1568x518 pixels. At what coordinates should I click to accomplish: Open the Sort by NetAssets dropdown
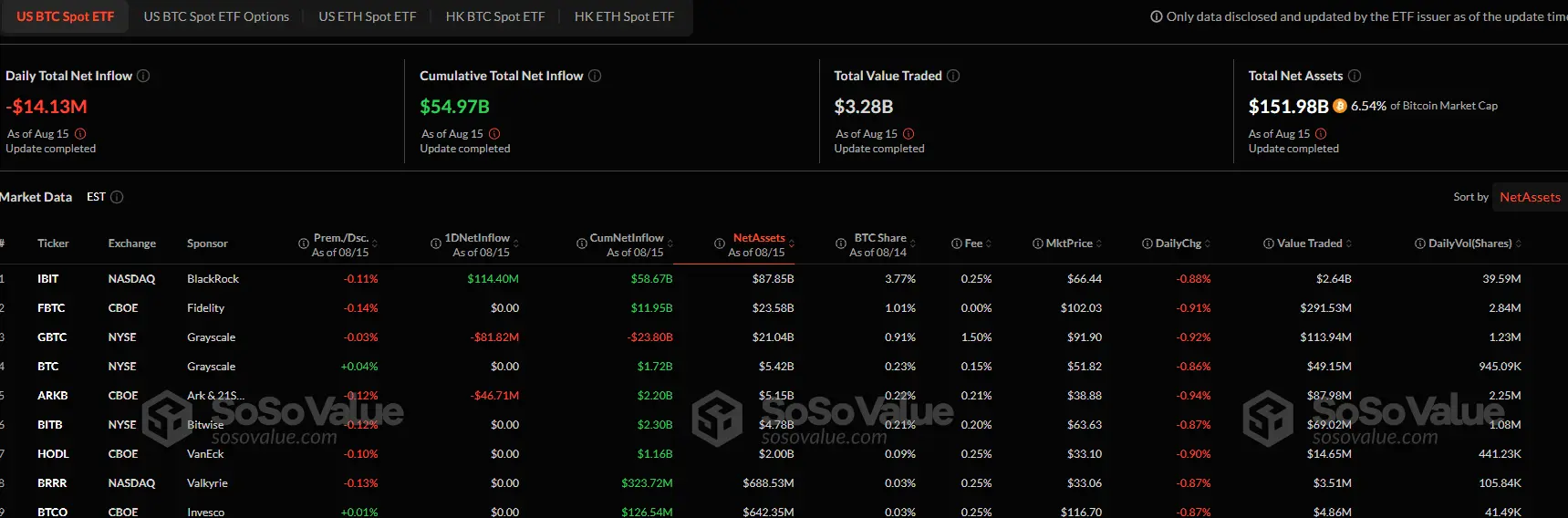pos(1530,197)
